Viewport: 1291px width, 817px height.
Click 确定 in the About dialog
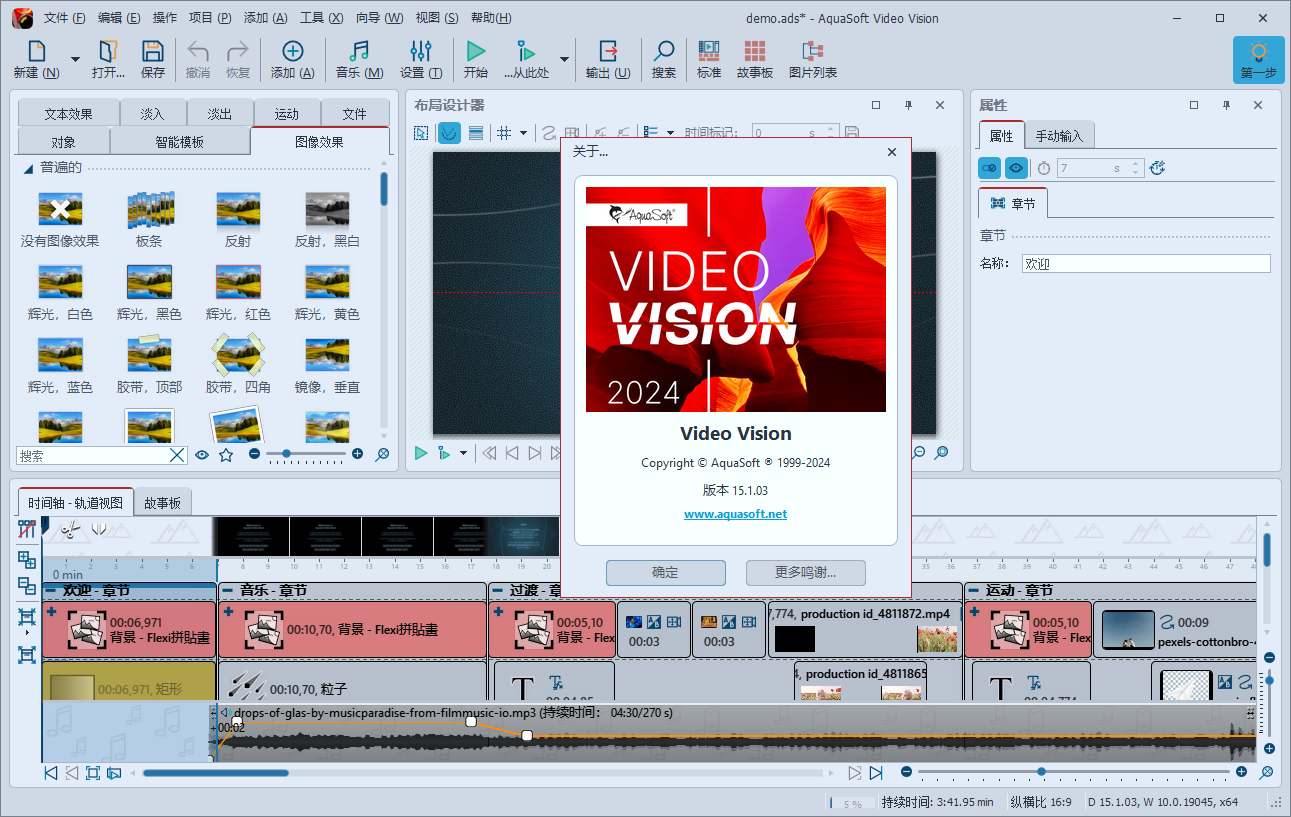tap(666, 572)
